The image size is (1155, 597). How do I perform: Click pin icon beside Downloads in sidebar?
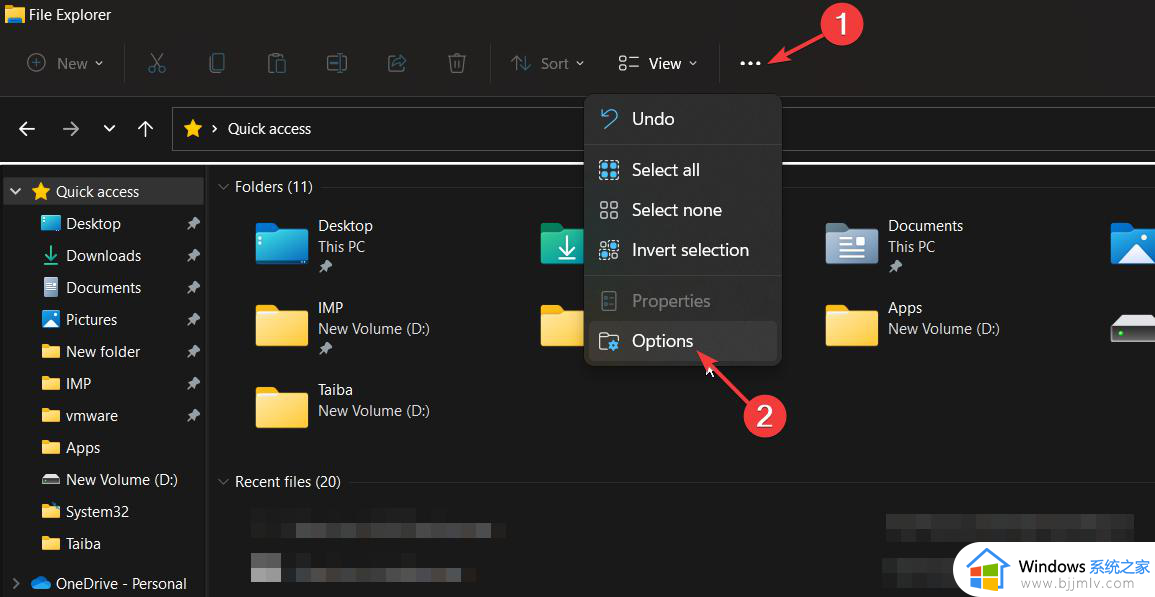click(193, 255)
